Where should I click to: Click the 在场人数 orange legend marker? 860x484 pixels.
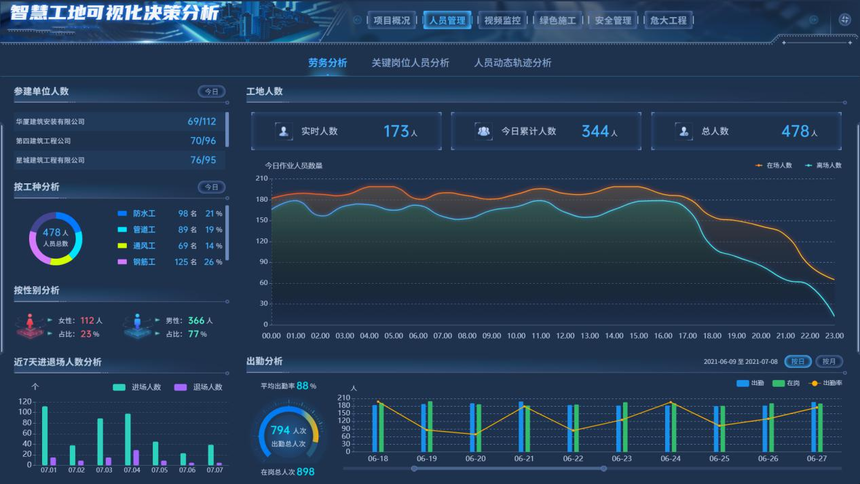coord(759,165)
